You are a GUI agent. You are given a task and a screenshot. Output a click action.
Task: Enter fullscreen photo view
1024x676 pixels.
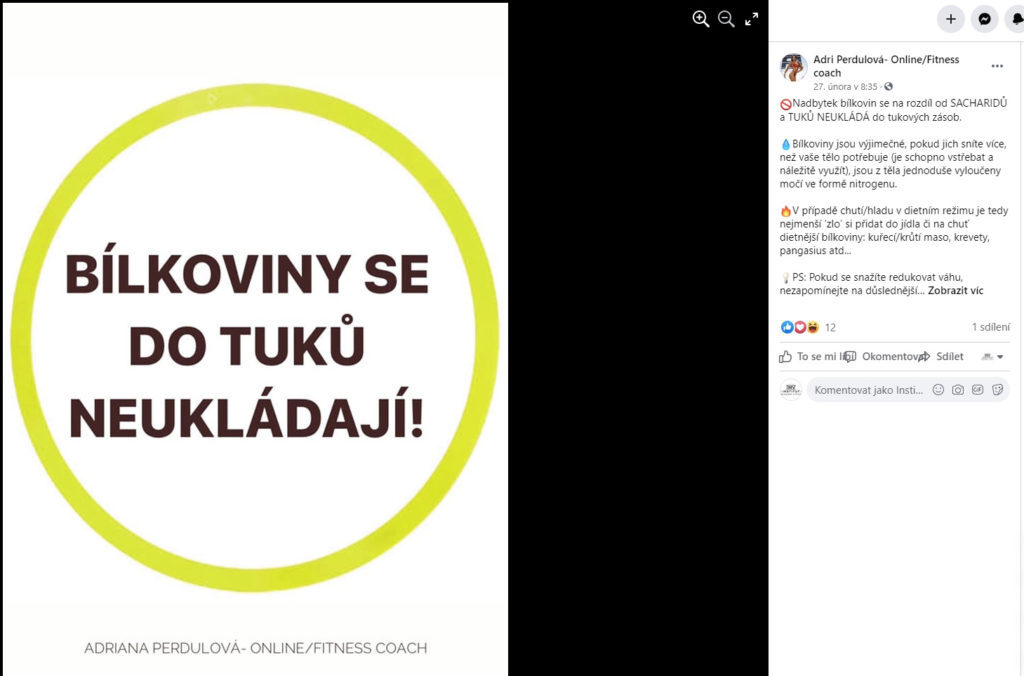pos(752,19)
